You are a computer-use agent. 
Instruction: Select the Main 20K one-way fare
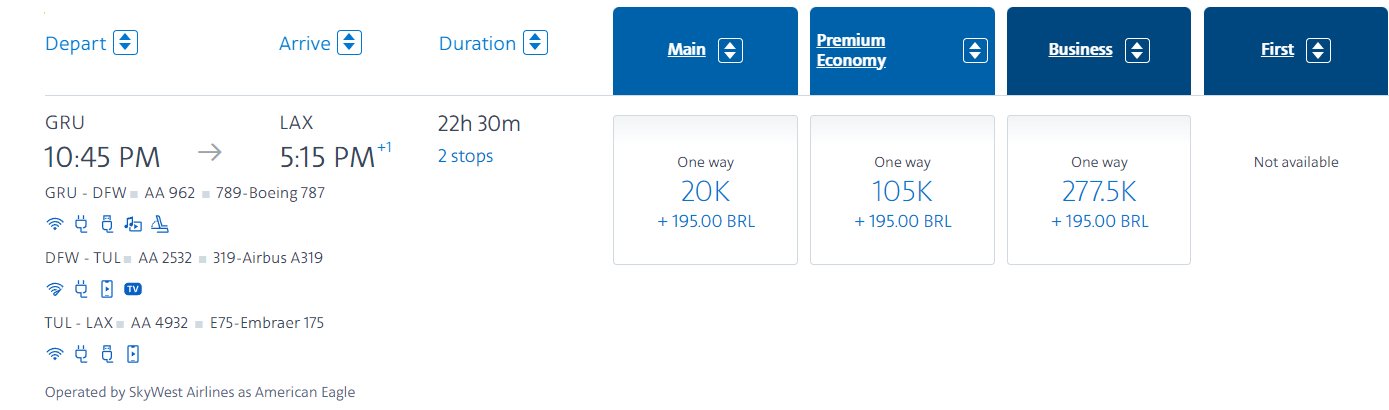[705, 190]
